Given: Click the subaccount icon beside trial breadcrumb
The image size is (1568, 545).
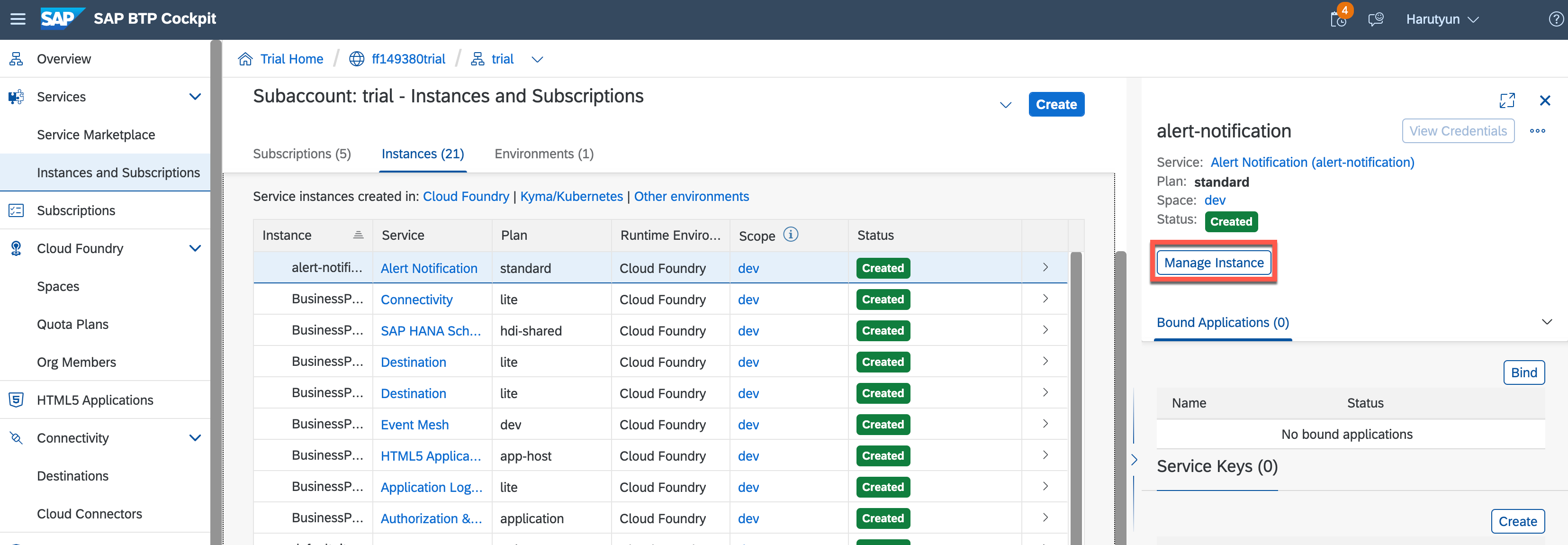Looking at the screenshot, I should 478,59.
